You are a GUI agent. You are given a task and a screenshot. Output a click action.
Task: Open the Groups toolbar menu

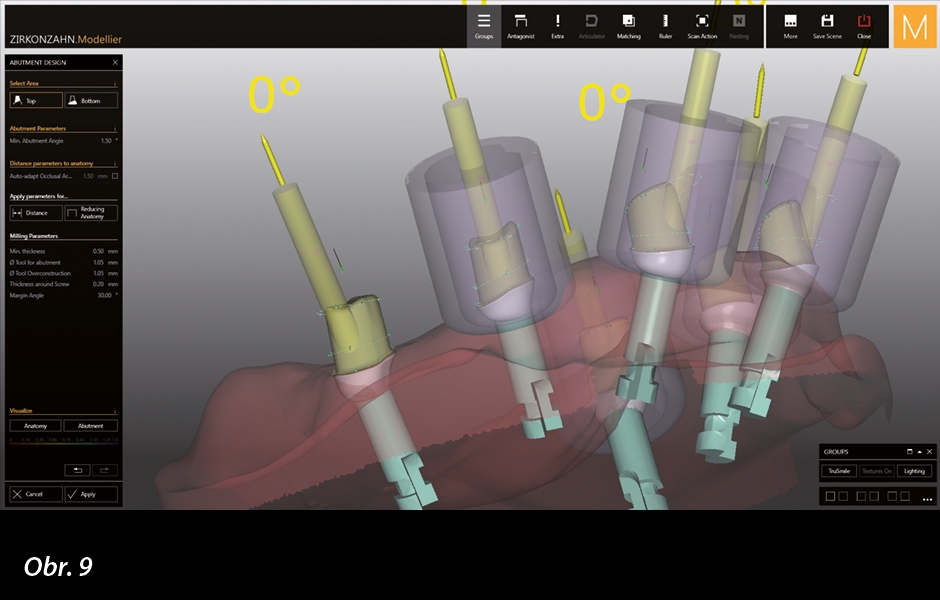pyautogui.click(x=484, y=25)
